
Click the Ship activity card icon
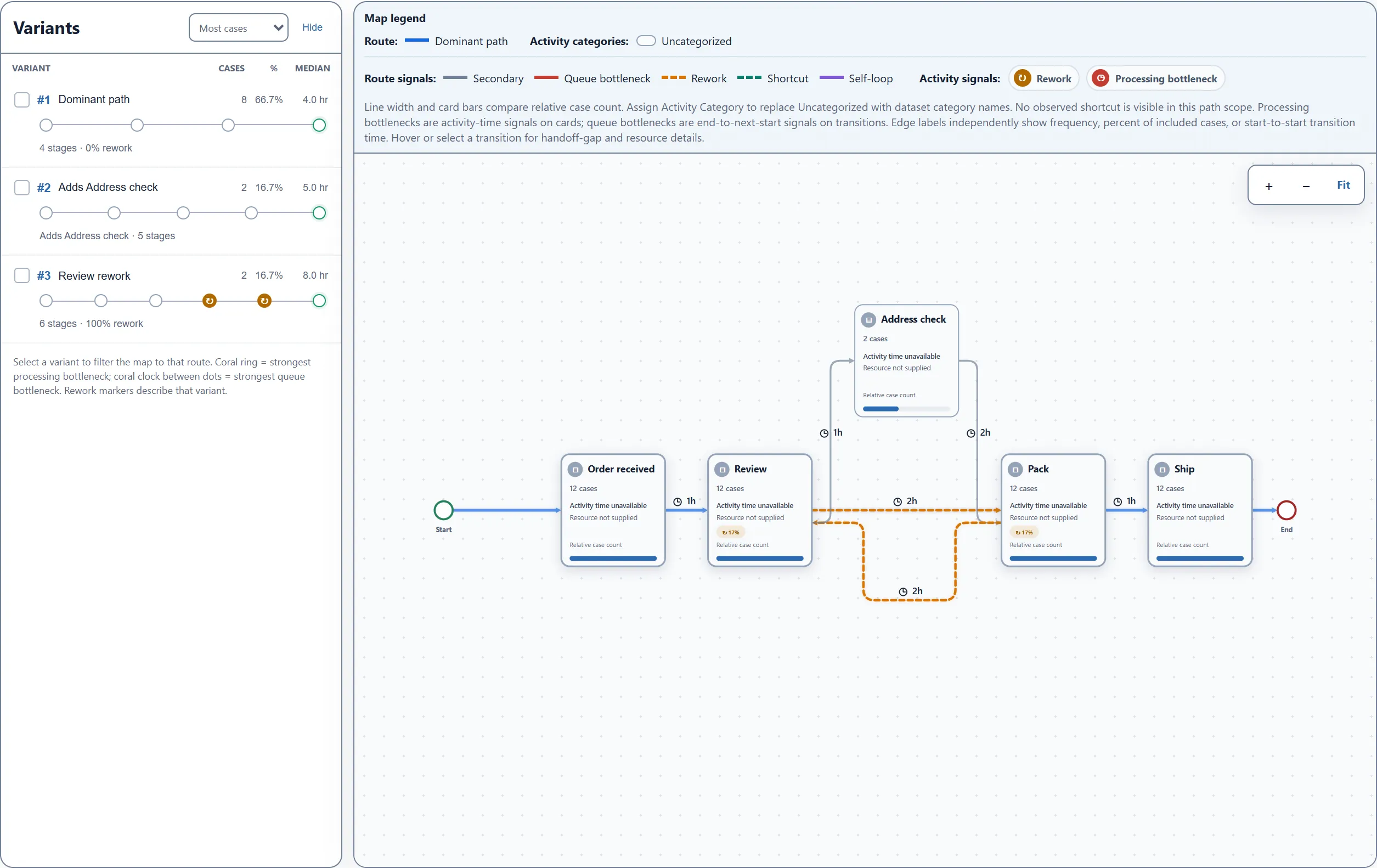[1162, 470]
